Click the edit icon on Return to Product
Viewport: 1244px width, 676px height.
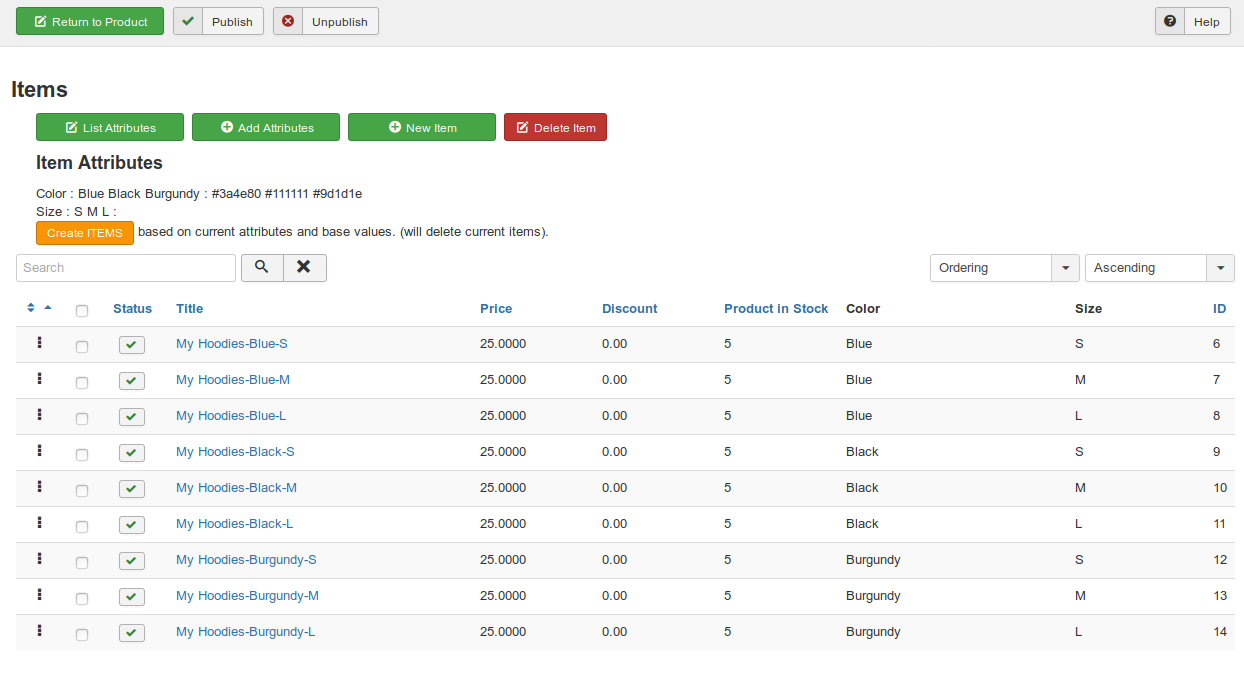click(x=41, y=20)
